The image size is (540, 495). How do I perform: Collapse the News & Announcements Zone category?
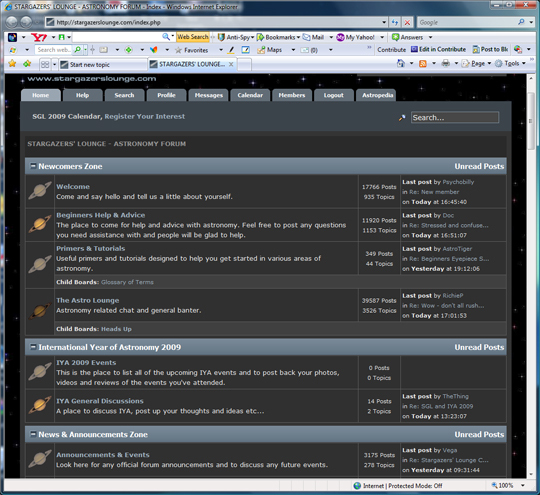point(33,434)
